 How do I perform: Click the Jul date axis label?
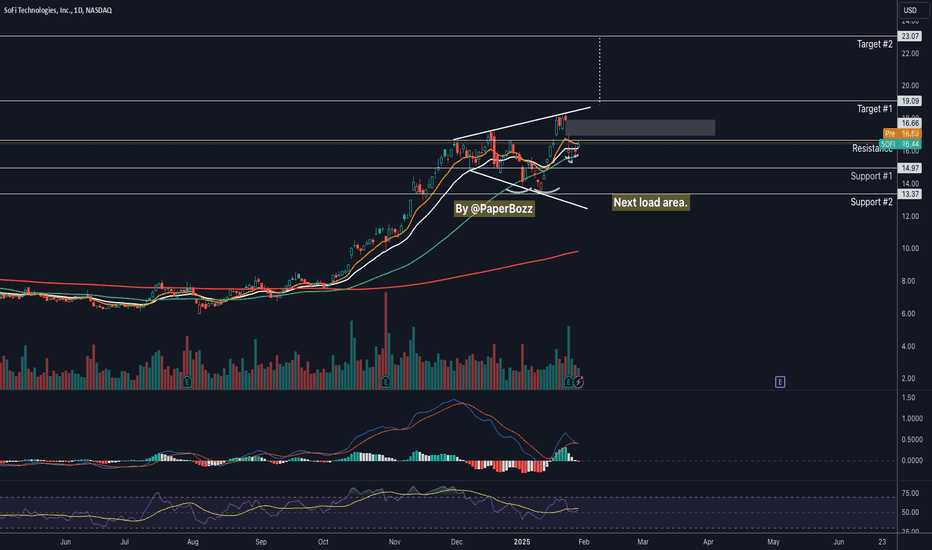click(125, 542)
